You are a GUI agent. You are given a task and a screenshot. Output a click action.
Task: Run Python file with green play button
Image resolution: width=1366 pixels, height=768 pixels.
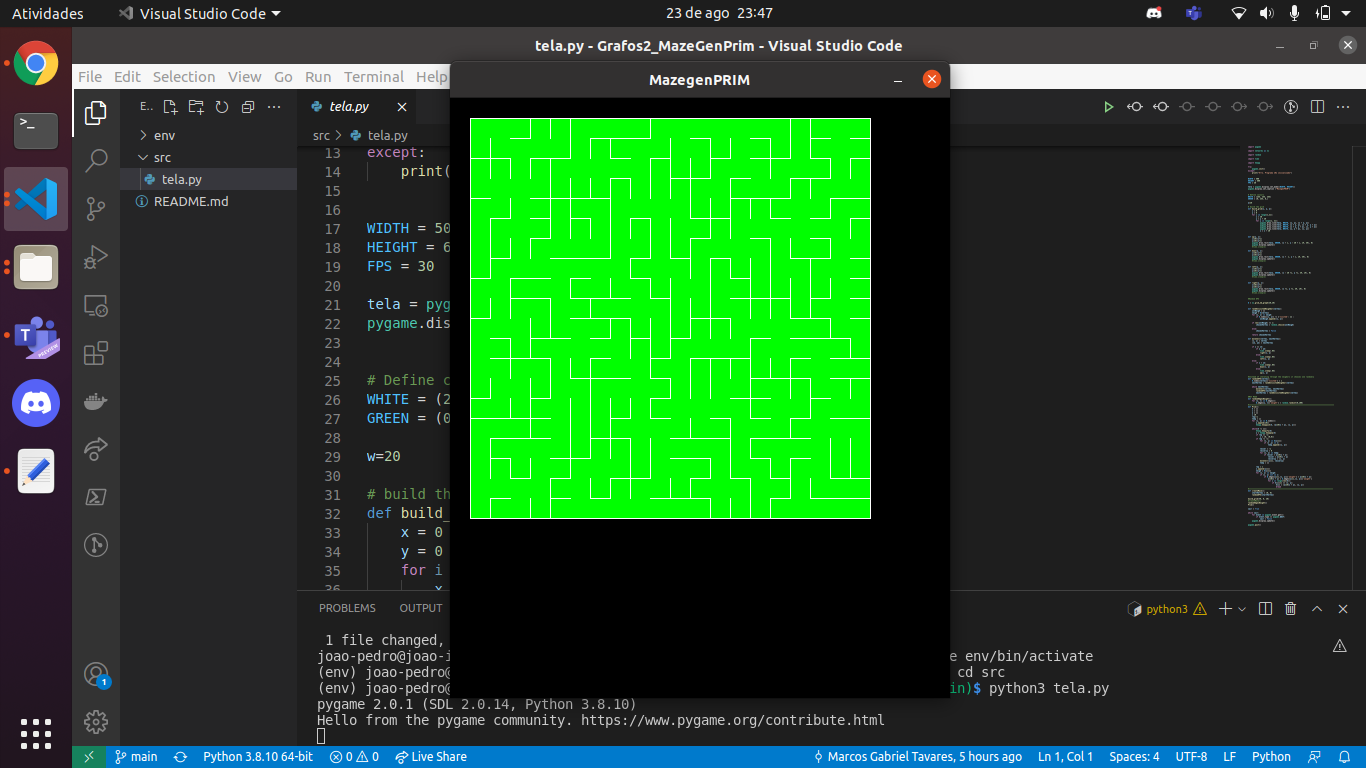[x=1108, y=107]
